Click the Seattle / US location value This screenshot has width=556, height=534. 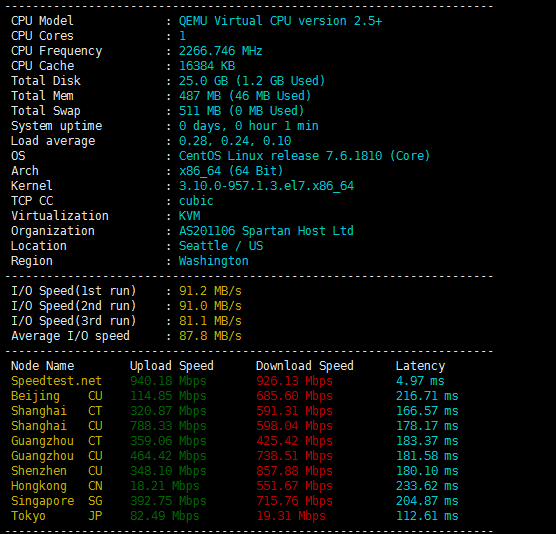[221, 246]
